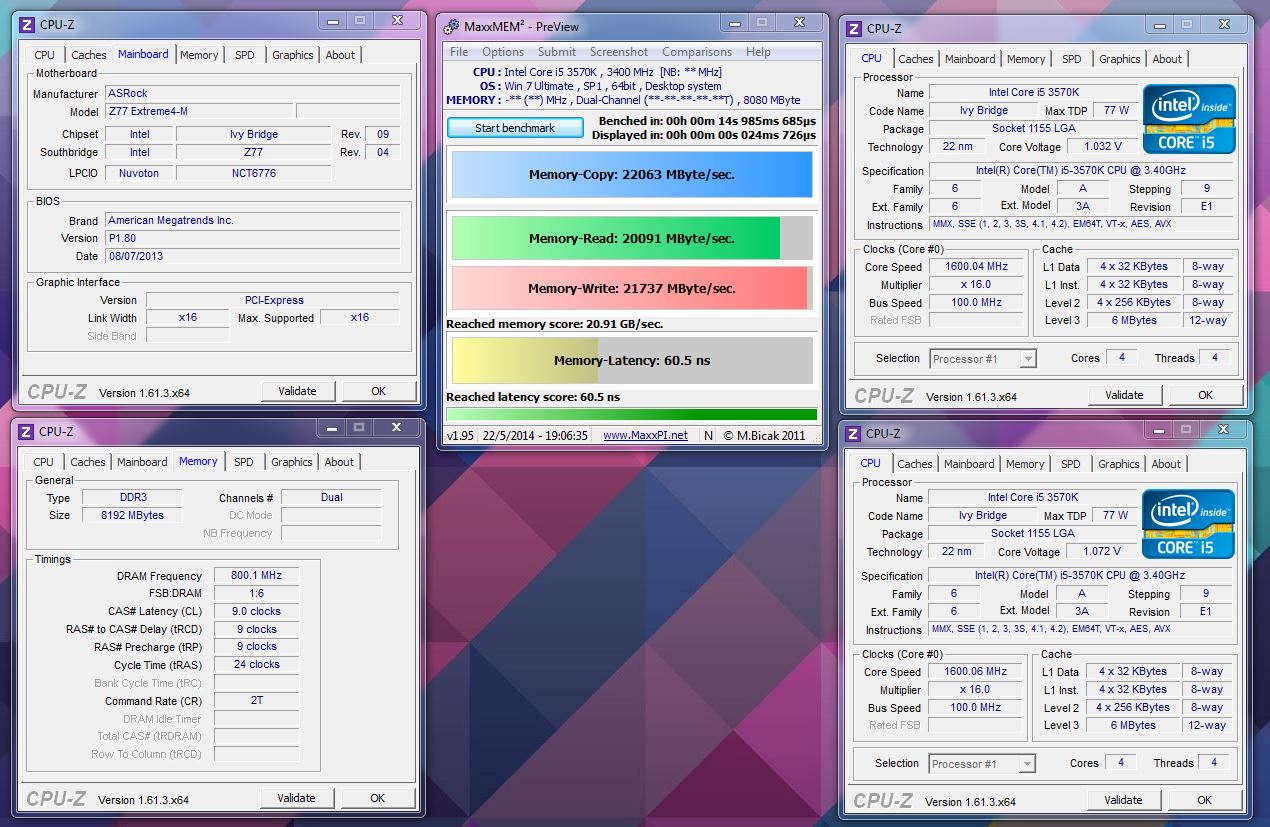This screenshot has width=1270, height=827.
Task: Select Memory tab in Mainboard window
Action: pos(199,55)
